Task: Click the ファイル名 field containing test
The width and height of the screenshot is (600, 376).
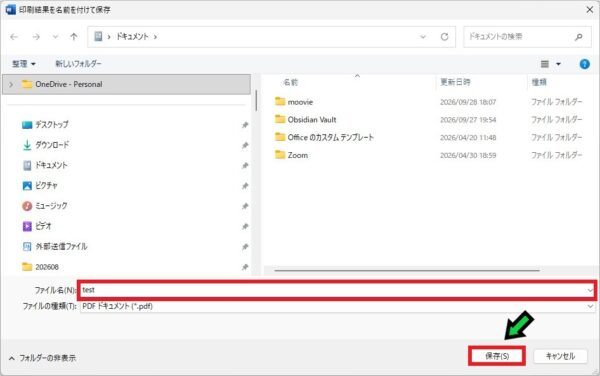Action: [337, 290]
